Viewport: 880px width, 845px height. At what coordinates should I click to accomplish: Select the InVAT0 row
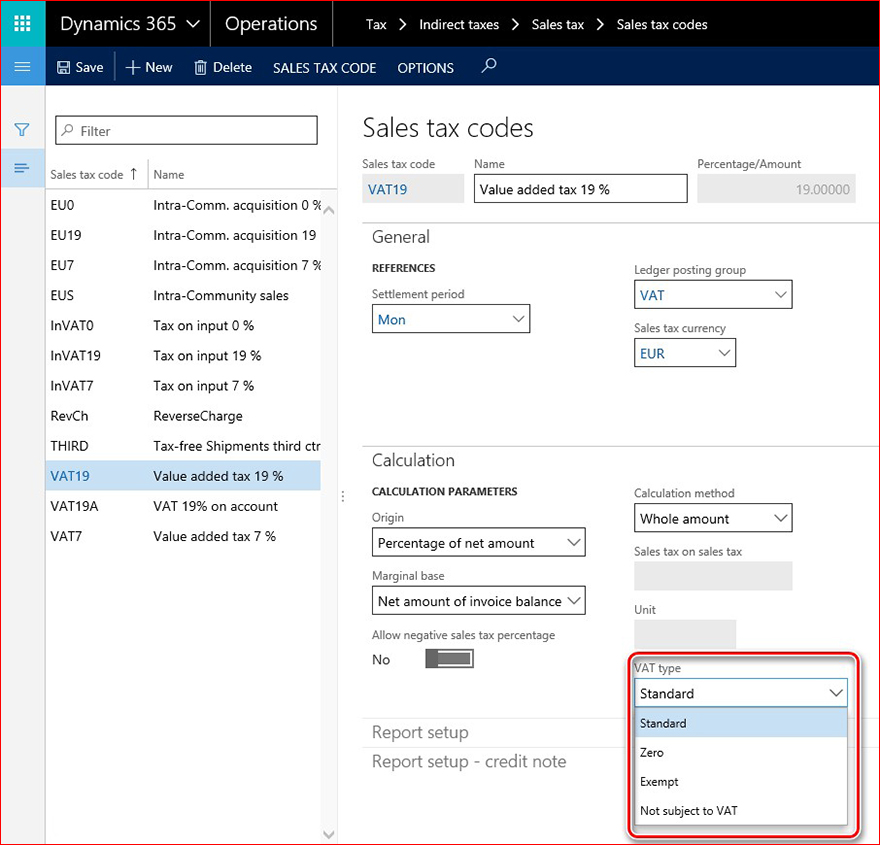pos(183,325)
